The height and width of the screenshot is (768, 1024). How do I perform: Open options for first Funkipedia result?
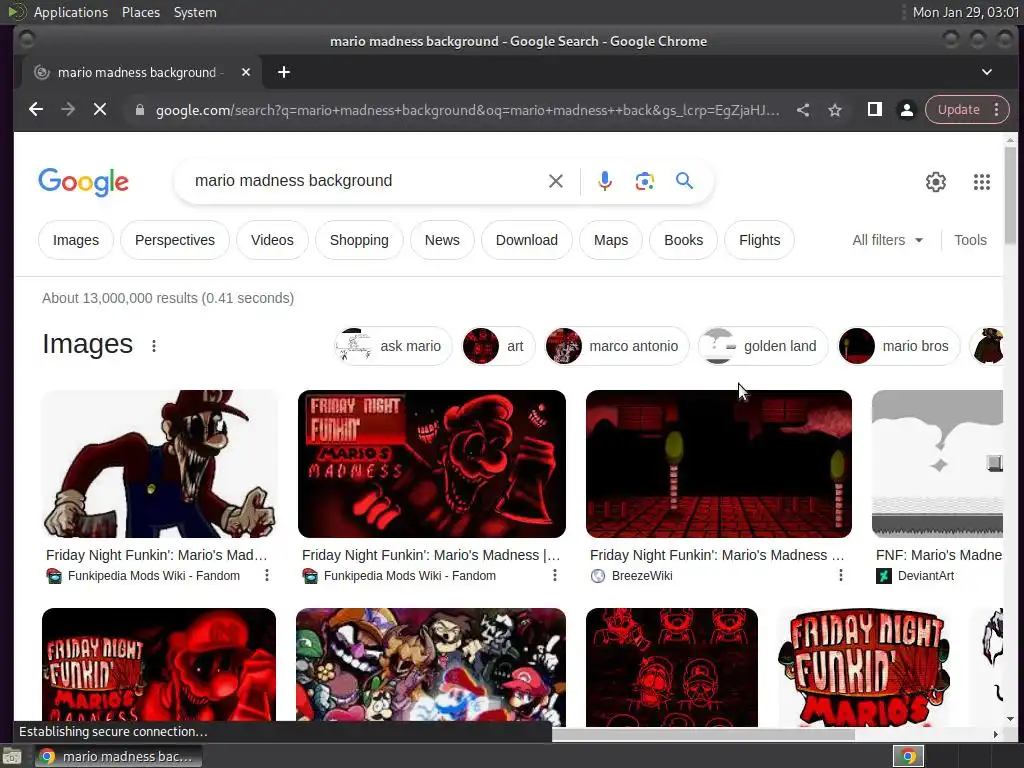coord(266,575)
